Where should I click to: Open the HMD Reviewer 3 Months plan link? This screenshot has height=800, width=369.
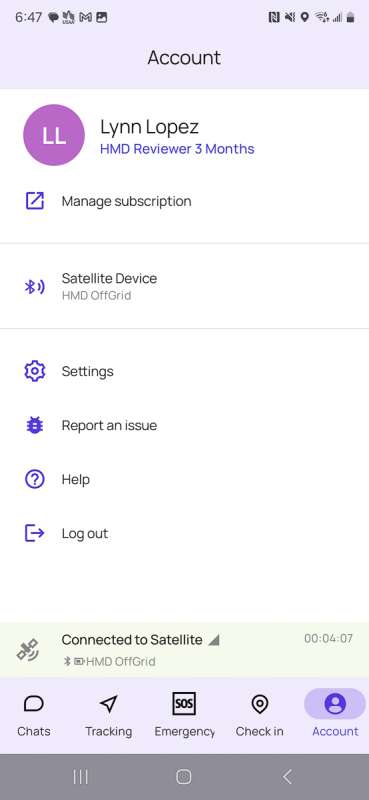tap(177, 149)
